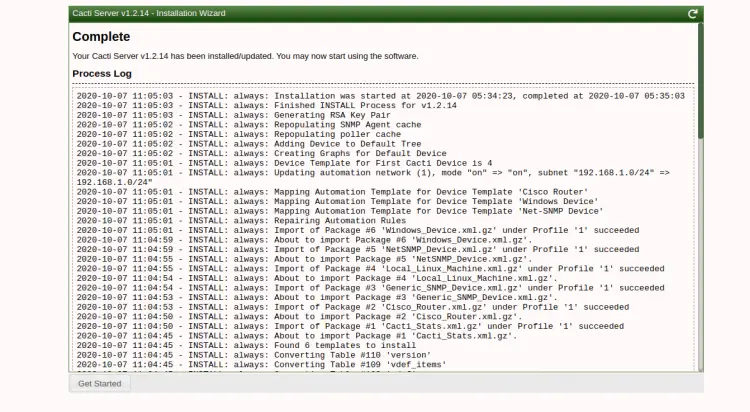Click the 'Generating RSA Key Pair' log line
The height and width of the screenshot is (412, 750).
pos(233,115)
